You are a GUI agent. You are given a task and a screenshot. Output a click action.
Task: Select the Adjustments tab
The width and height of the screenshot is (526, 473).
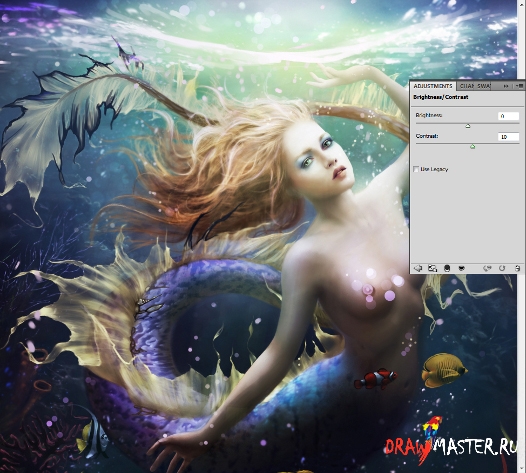click(x=433, y=86)
